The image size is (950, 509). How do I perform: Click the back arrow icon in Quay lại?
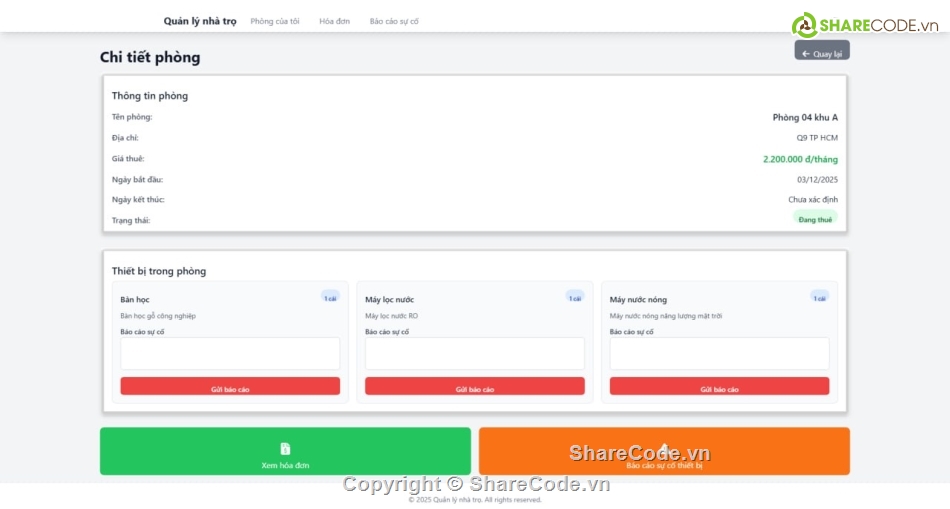[806, 54]
